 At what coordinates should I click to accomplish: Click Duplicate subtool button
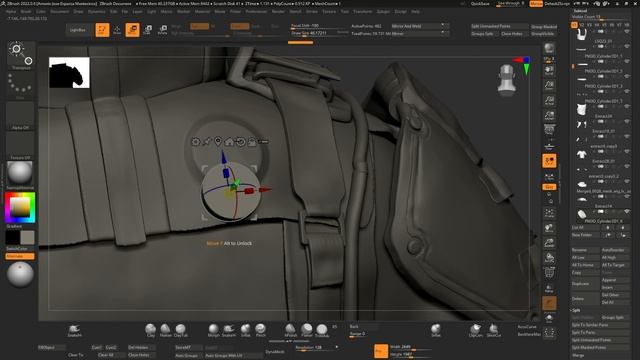(585, 284)
